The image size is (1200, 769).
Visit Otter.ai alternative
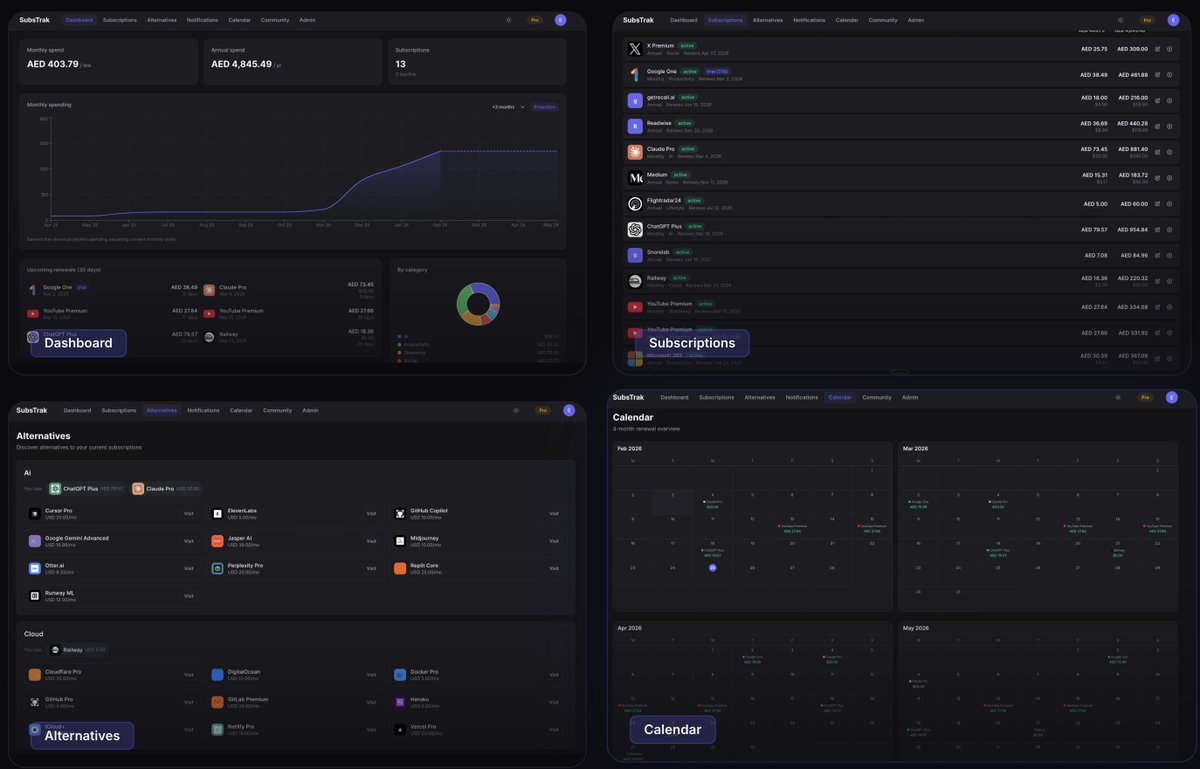pos(188,568)
